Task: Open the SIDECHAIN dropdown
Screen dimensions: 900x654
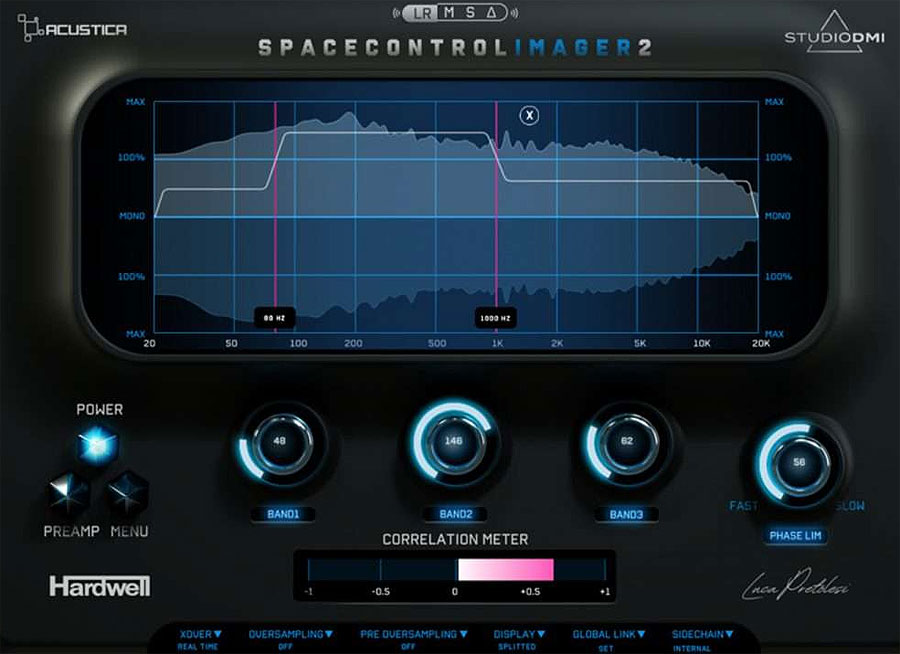Action: 703,634
